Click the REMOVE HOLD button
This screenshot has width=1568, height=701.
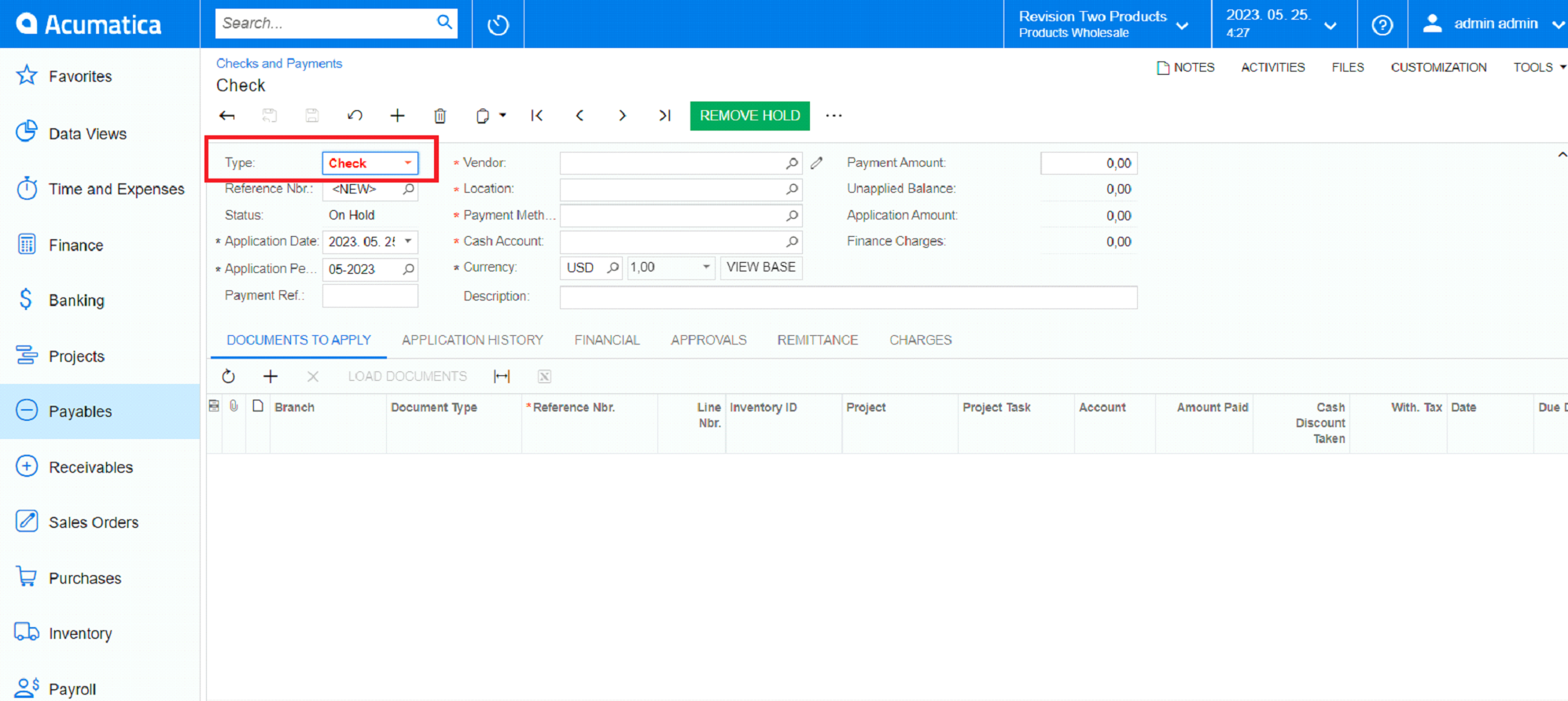point(750,116)
